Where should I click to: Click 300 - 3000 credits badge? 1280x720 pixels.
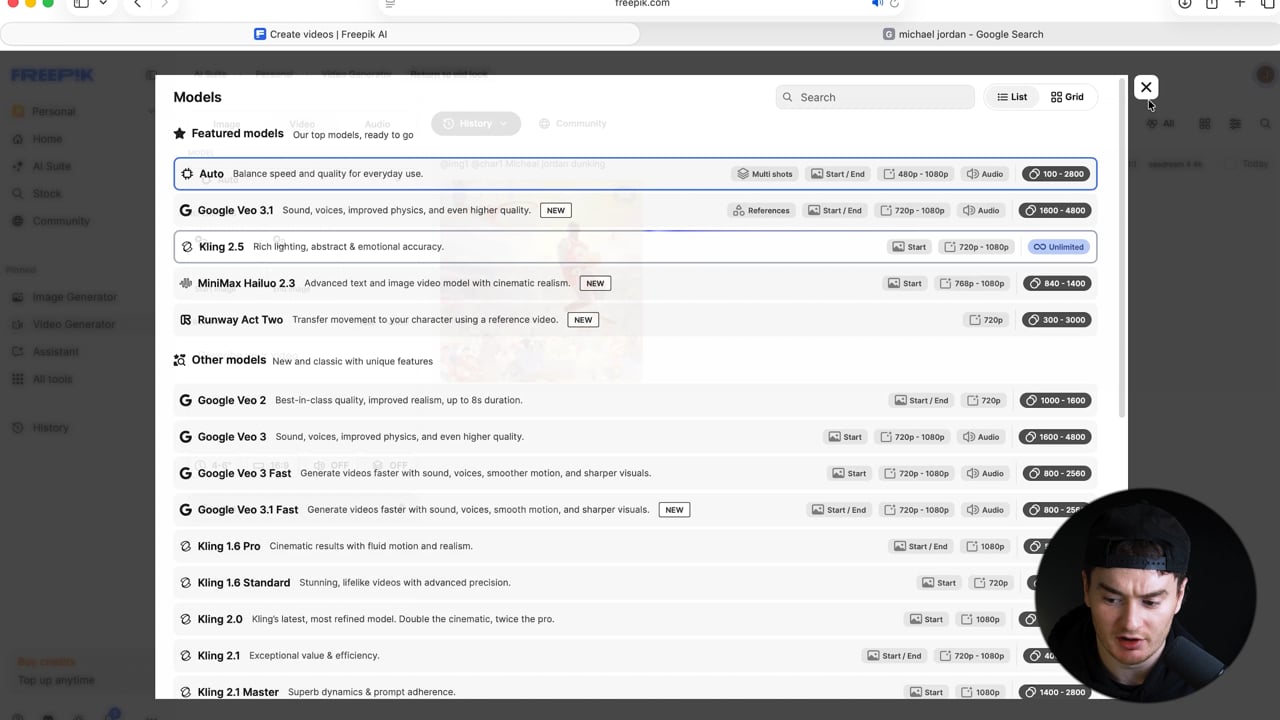pos(1057,320)
